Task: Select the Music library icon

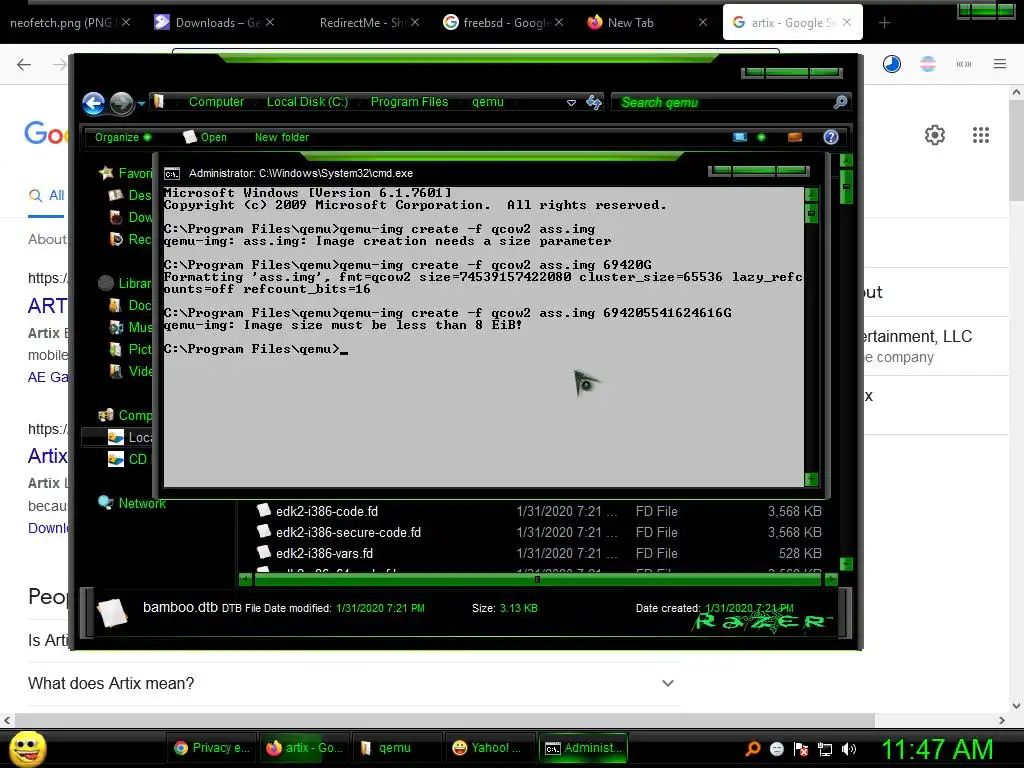Action: tap(116, 327)
